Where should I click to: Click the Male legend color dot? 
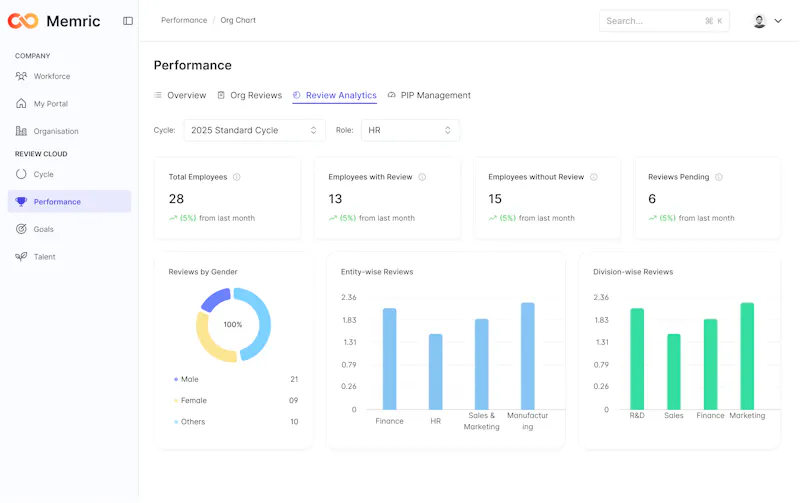pos(176,379)
